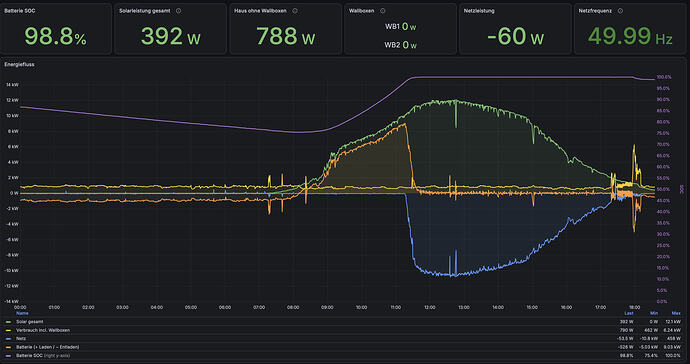Click the 98.8% battery SOC value

coord(55,36)
